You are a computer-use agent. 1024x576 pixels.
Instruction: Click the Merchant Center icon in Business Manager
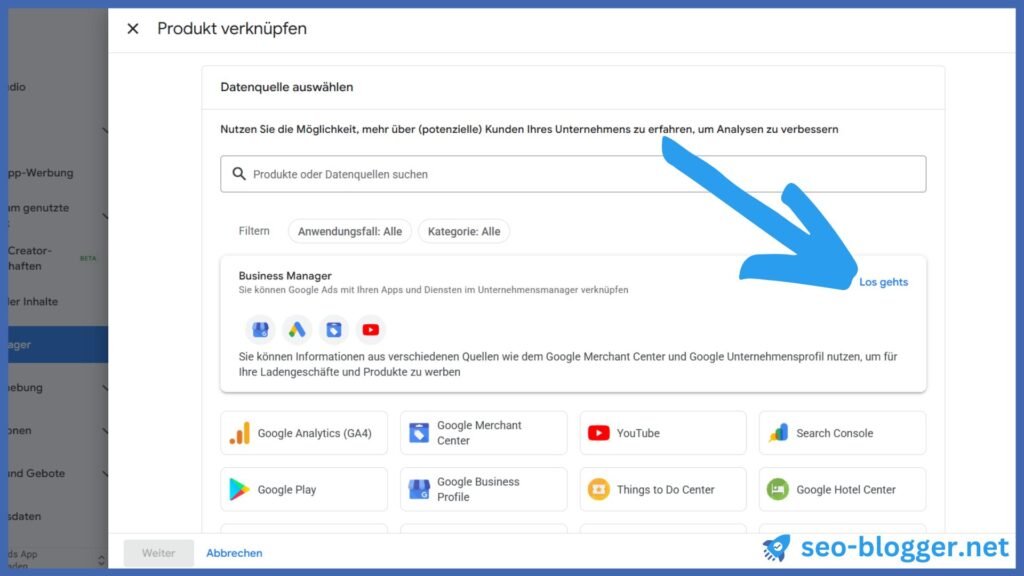click(x=334, y=330)
